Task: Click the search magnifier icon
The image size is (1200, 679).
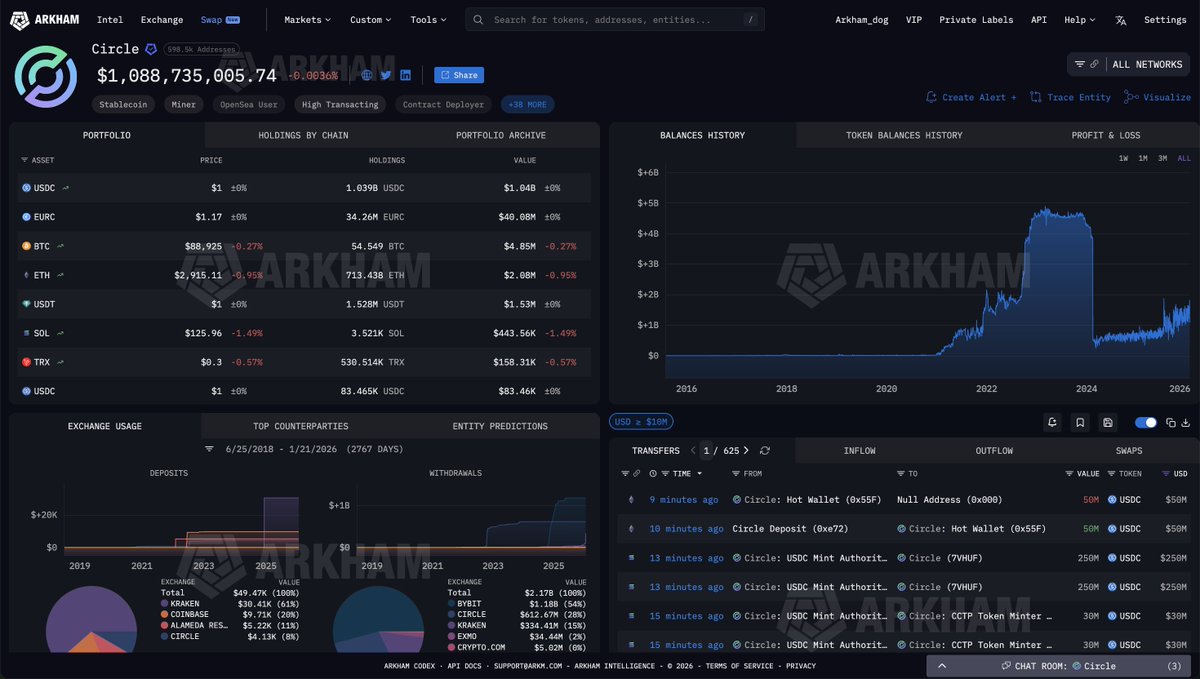Action: (479, 20)
